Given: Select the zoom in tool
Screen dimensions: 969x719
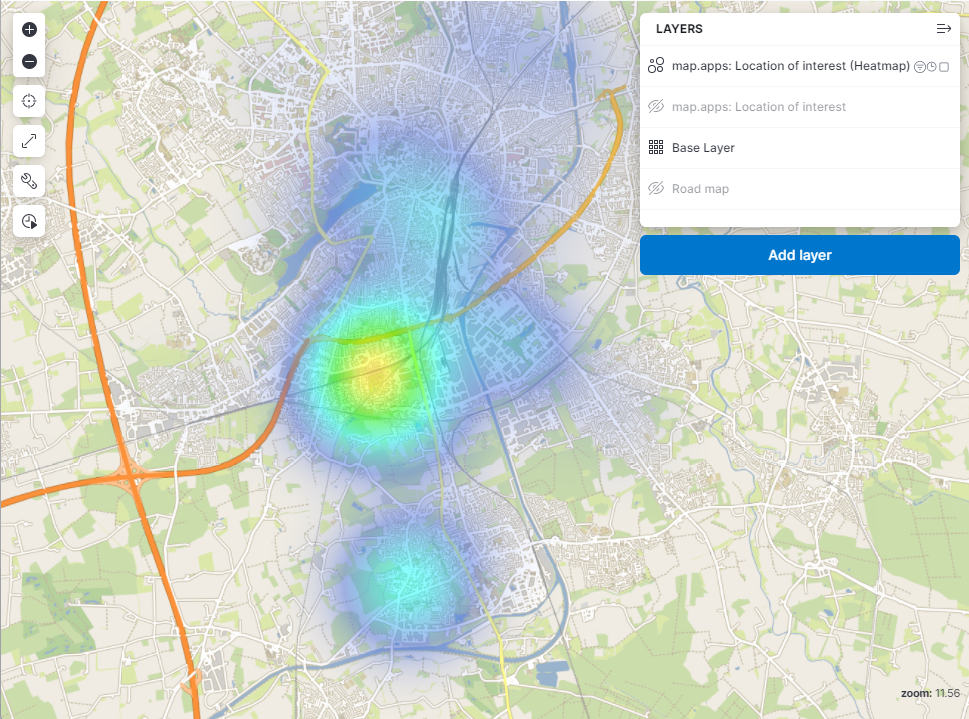Looking at the screenshot, I should tap(29, 29).
